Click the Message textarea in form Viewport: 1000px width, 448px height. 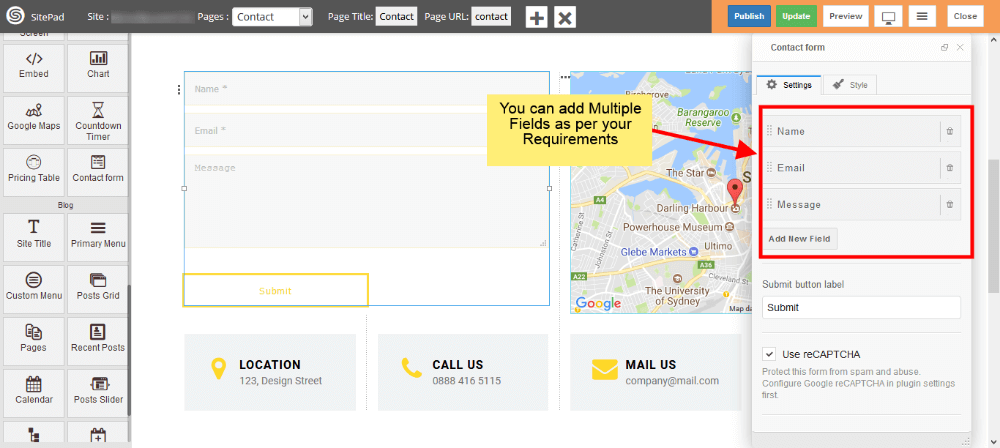[367, 201]
